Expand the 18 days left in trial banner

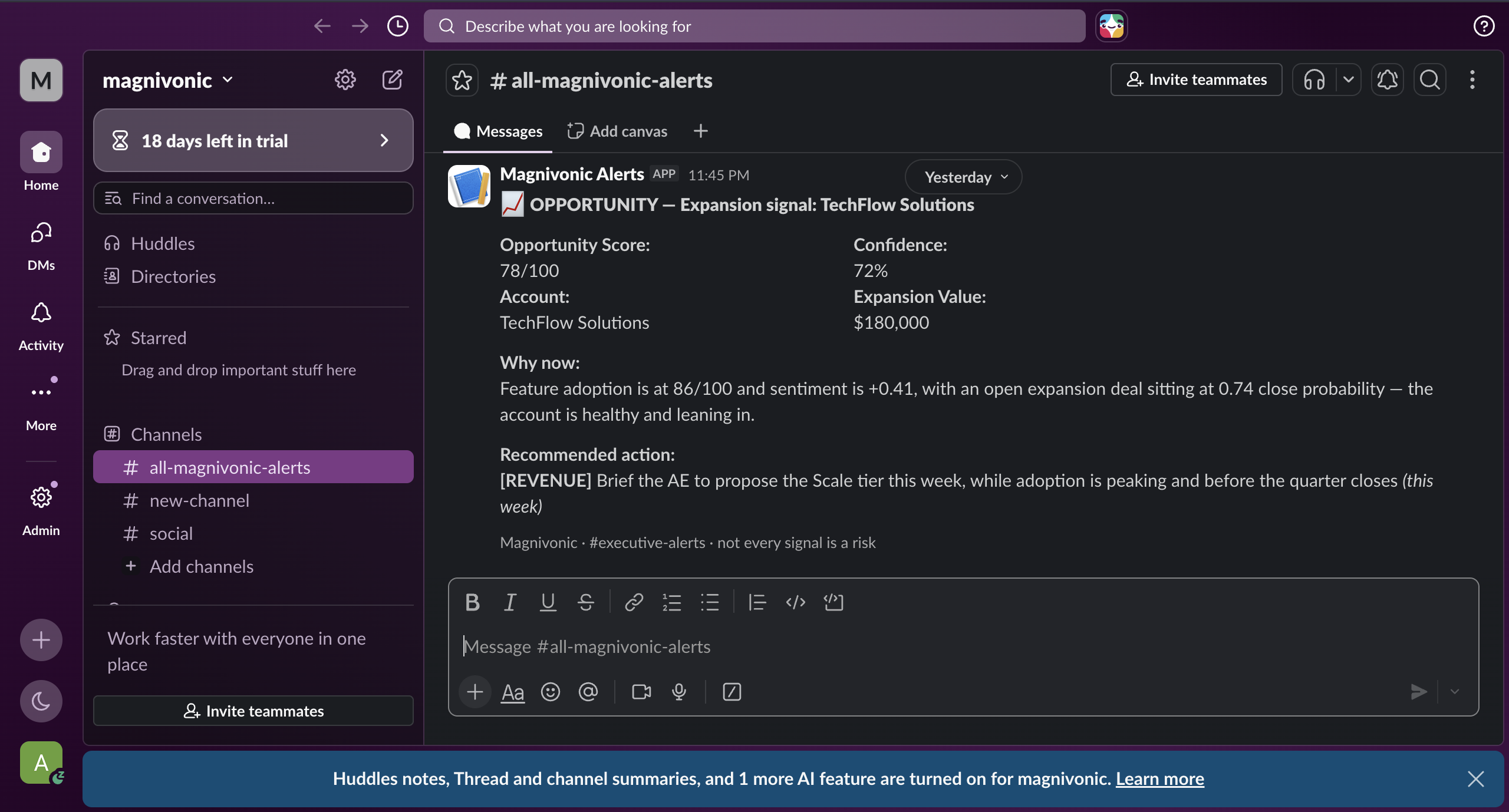coord(253,140)
